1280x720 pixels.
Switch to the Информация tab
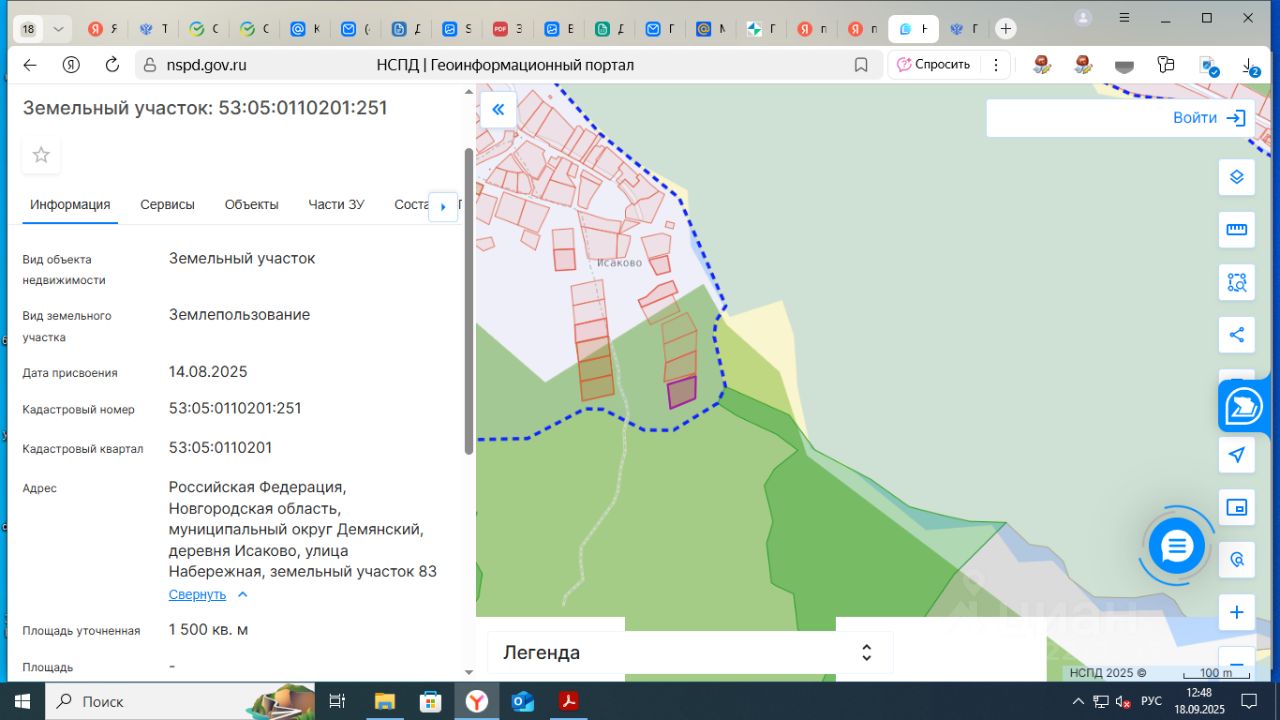70,205
